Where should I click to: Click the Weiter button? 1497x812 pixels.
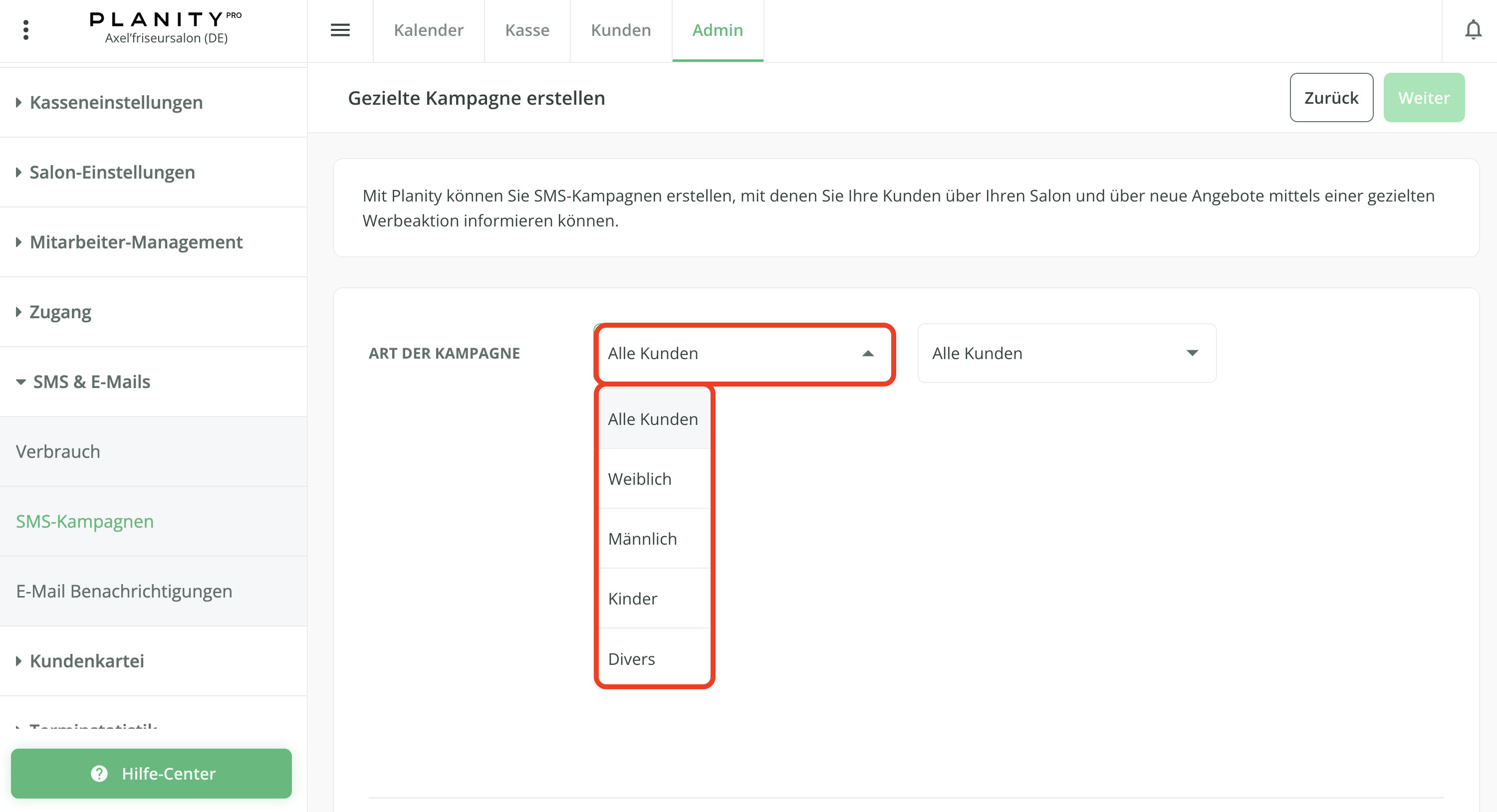(1423, 98)
